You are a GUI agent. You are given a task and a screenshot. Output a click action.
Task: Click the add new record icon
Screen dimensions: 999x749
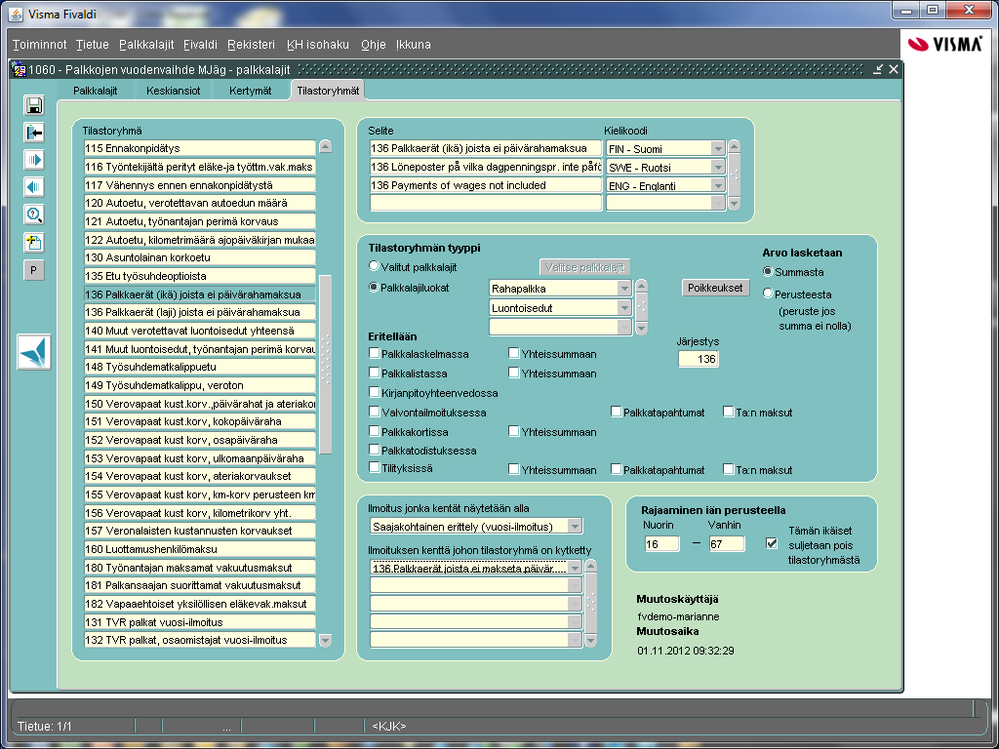tap(34, 243)
